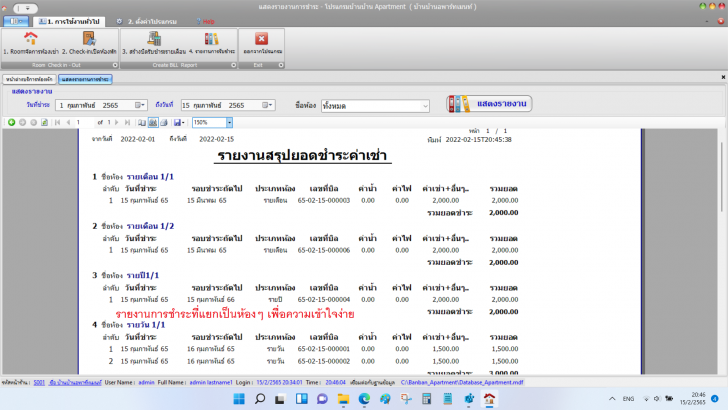Click the apartment name link in status bar
The width and height of the screenshot is (728, 410).
point(75,383)
